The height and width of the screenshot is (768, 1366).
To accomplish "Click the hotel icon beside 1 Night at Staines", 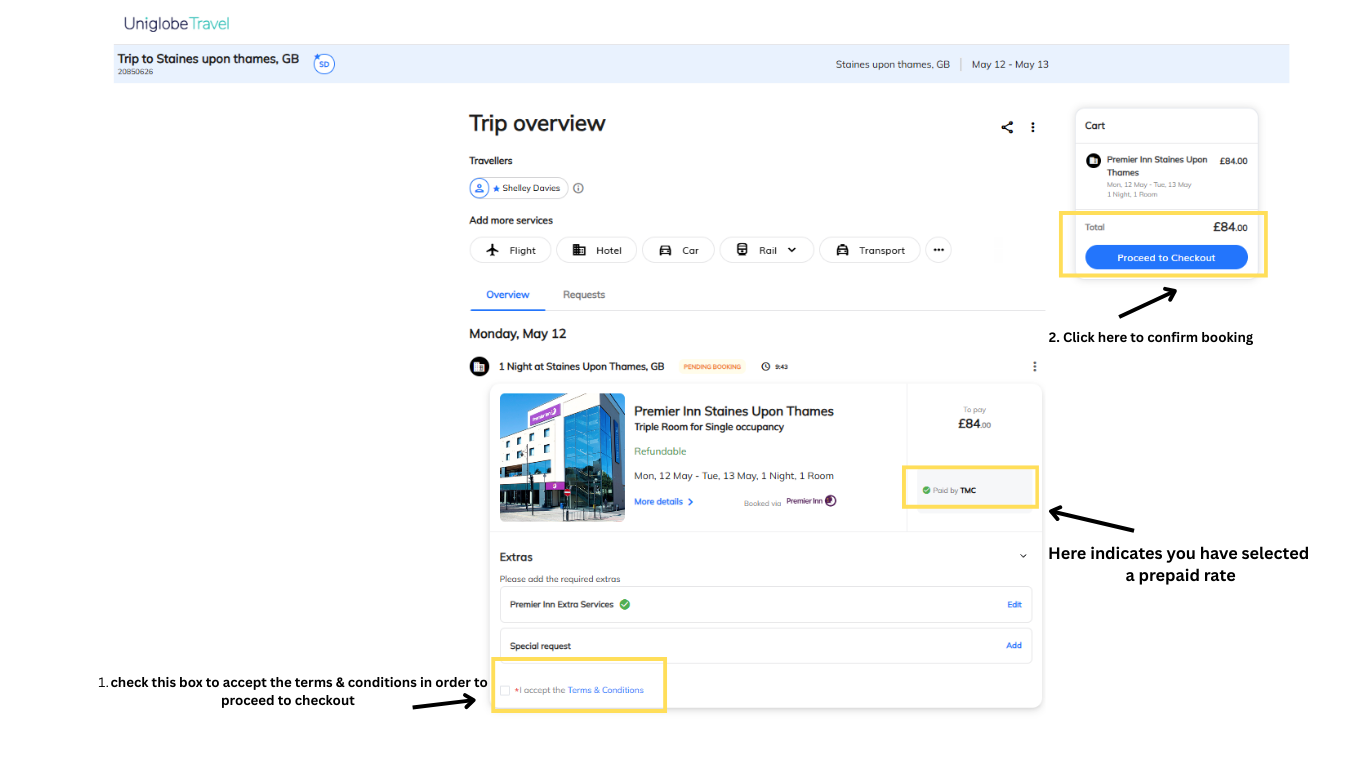I will (479, 367).
